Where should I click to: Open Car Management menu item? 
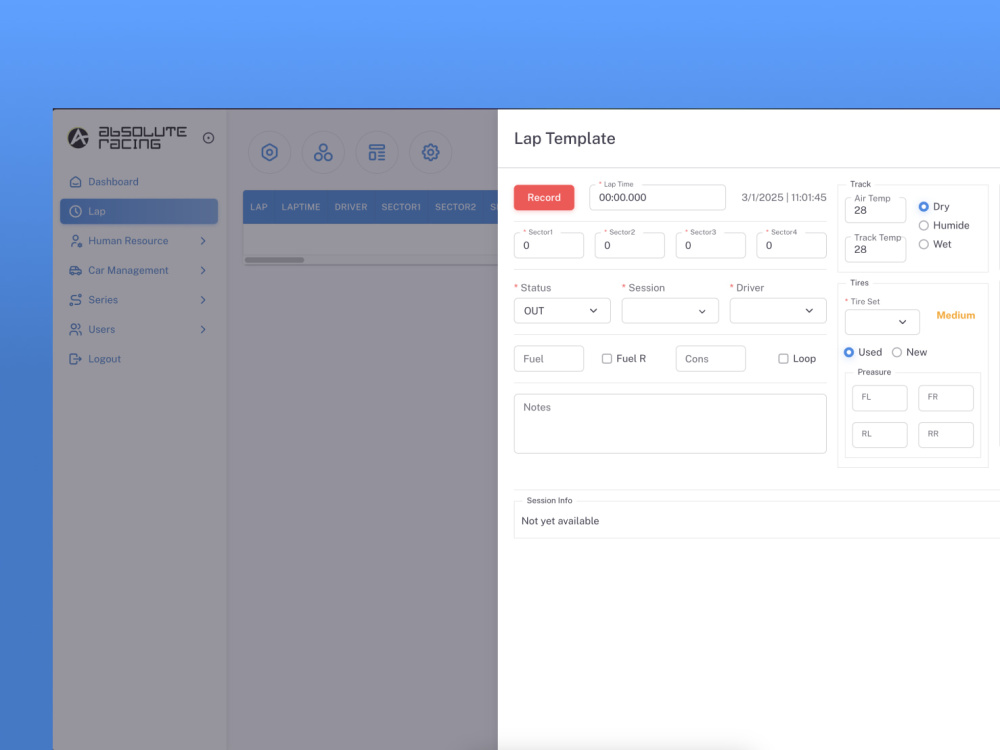(x=139, y=270)
